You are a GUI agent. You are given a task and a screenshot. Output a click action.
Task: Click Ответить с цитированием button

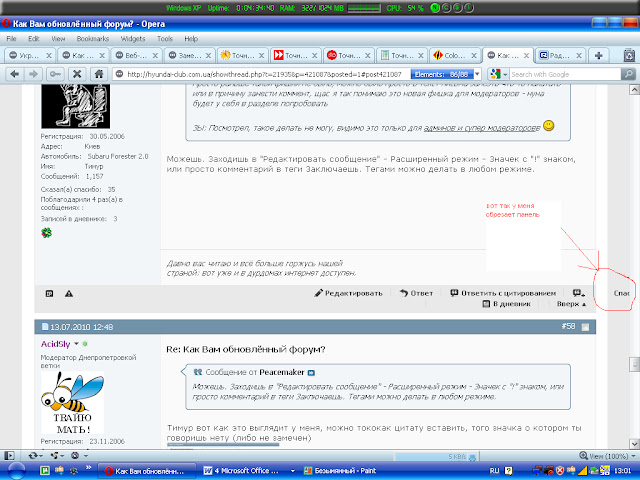[503, 293]
